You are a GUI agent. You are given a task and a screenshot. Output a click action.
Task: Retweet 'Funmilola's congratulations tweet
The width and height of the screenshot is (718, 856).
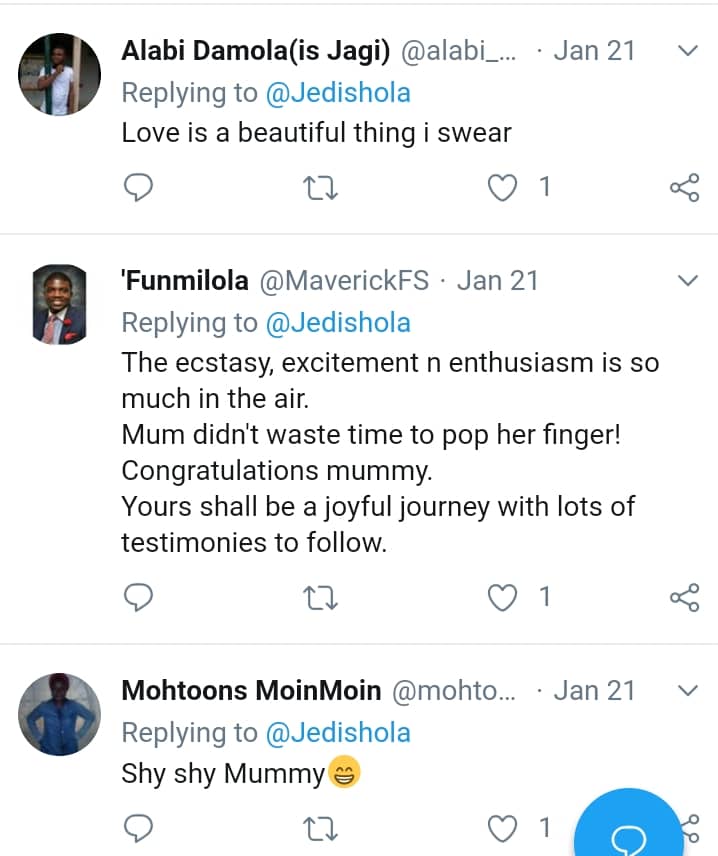pyautogui.click(x=321, y=597)
